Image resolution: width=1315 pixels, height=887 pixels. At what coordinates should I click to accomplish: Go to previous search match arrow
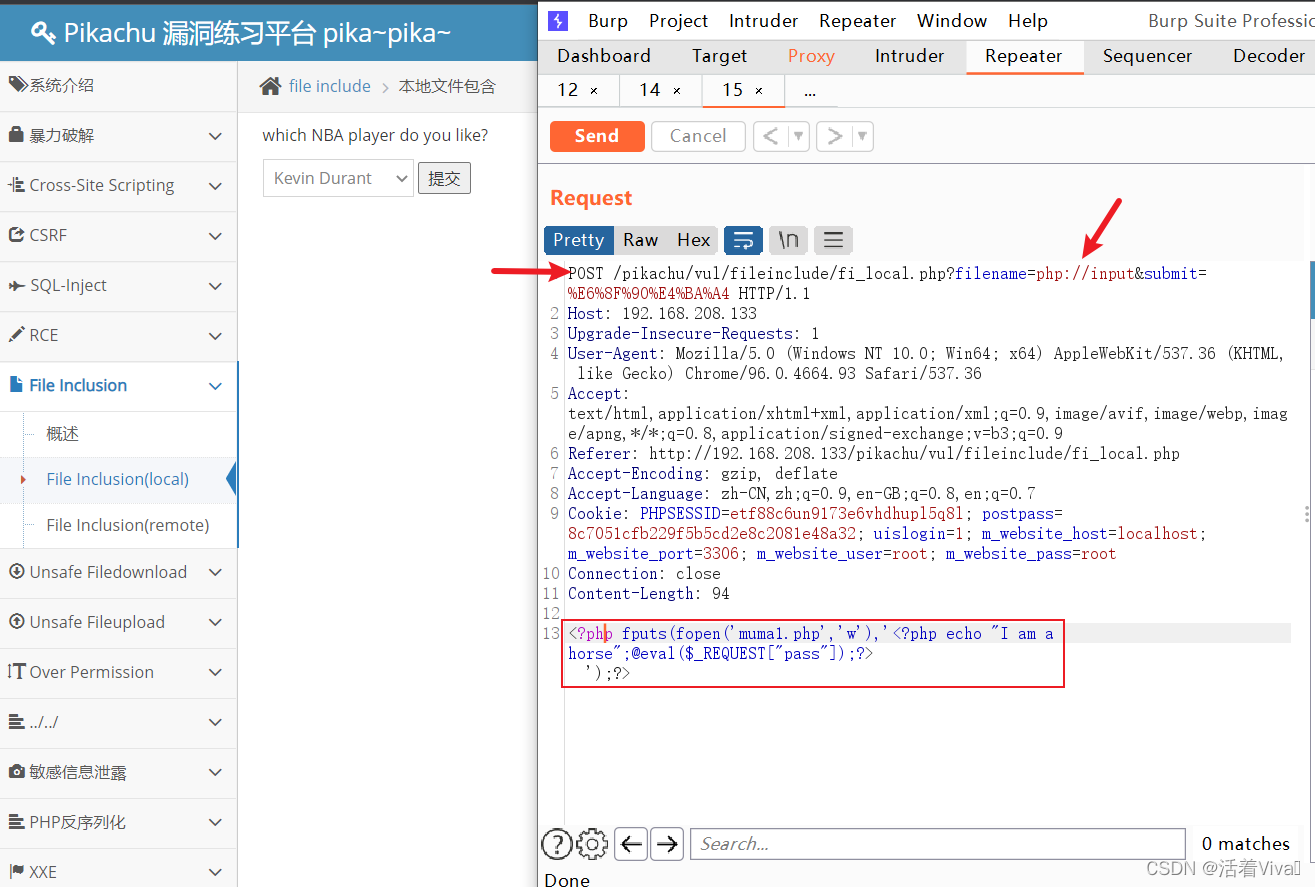tap(630, 844)
